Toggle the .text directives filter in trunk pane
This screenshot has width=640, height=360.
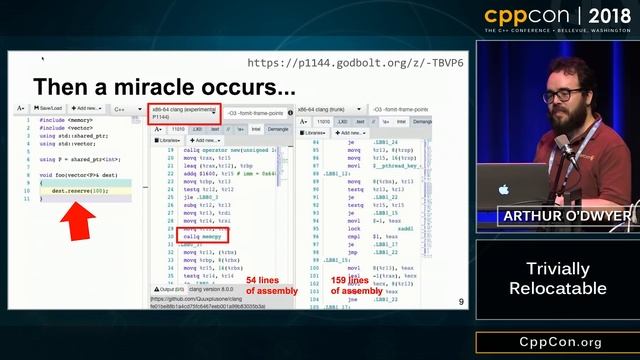click(x=360, y=122)
